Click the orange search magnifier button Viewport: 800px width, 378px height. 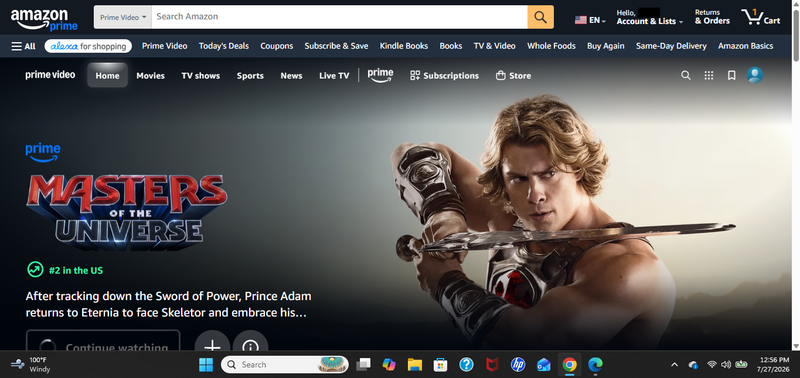click(540, 17)
